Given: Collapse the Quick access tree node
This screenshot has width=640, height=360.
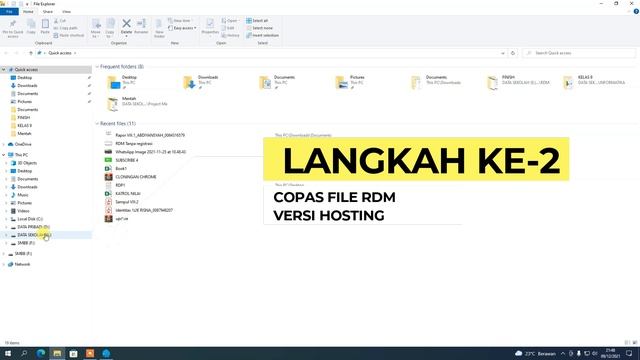Looking at the screenshot, I should pos(4,70).
